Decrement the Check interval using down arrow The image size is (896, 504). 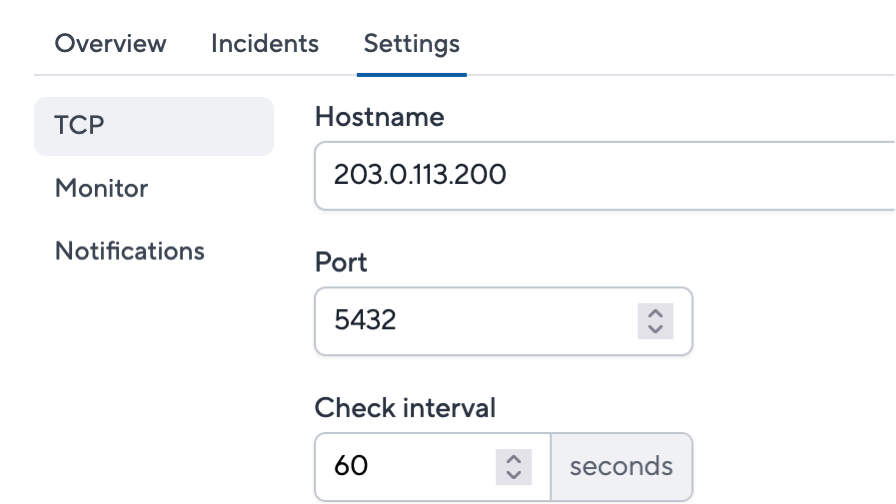514,475
